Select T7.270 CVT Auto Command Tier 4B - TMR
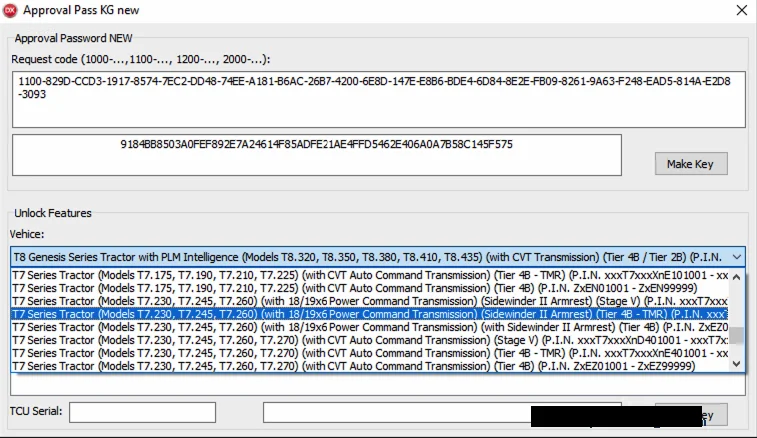 pos(370,353)
